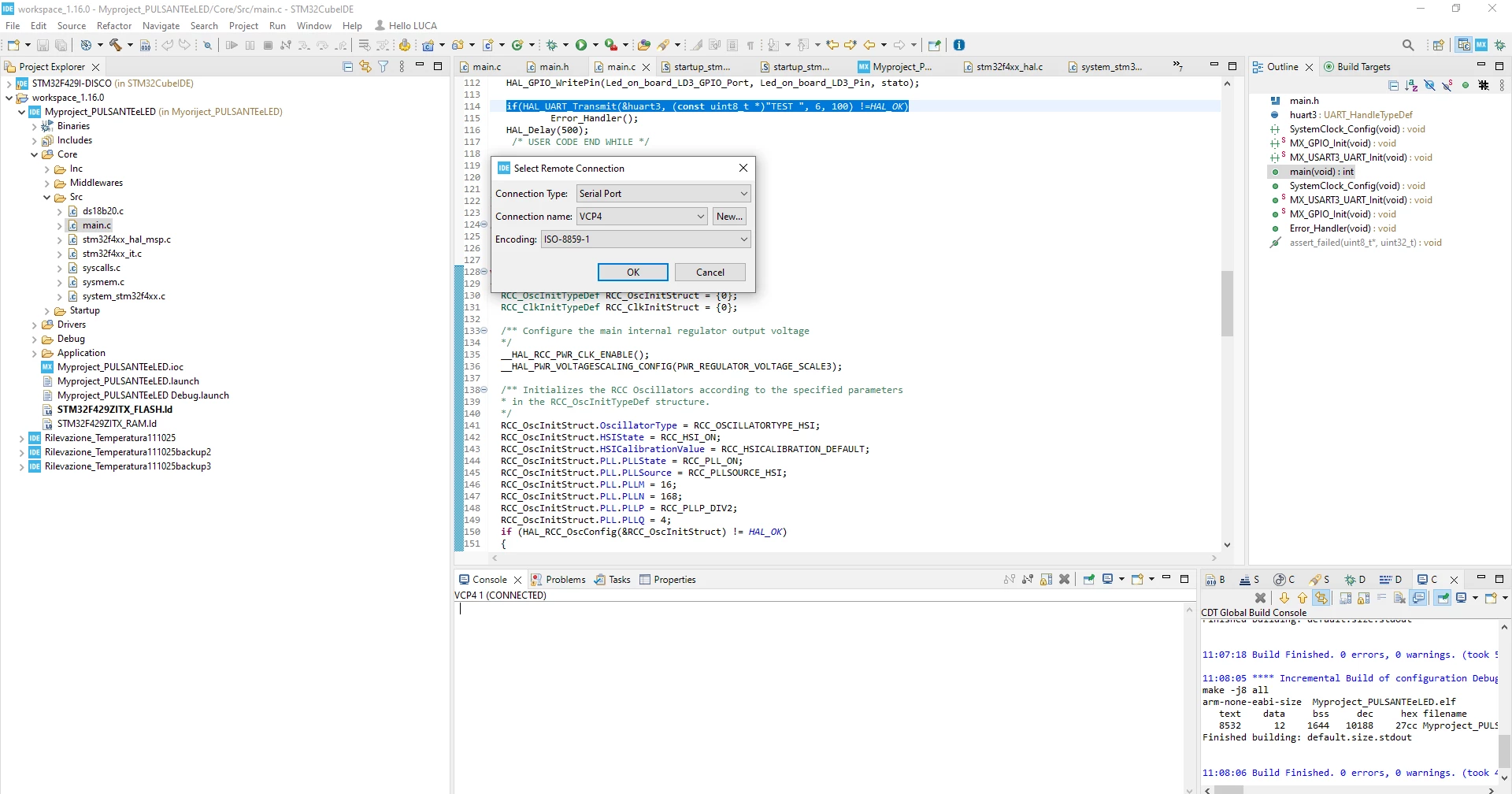This screenshot has height=794, width=1512.
Task: Open the stm32f4xx_hal.c editor tab
Action: tap(1003, 67)
